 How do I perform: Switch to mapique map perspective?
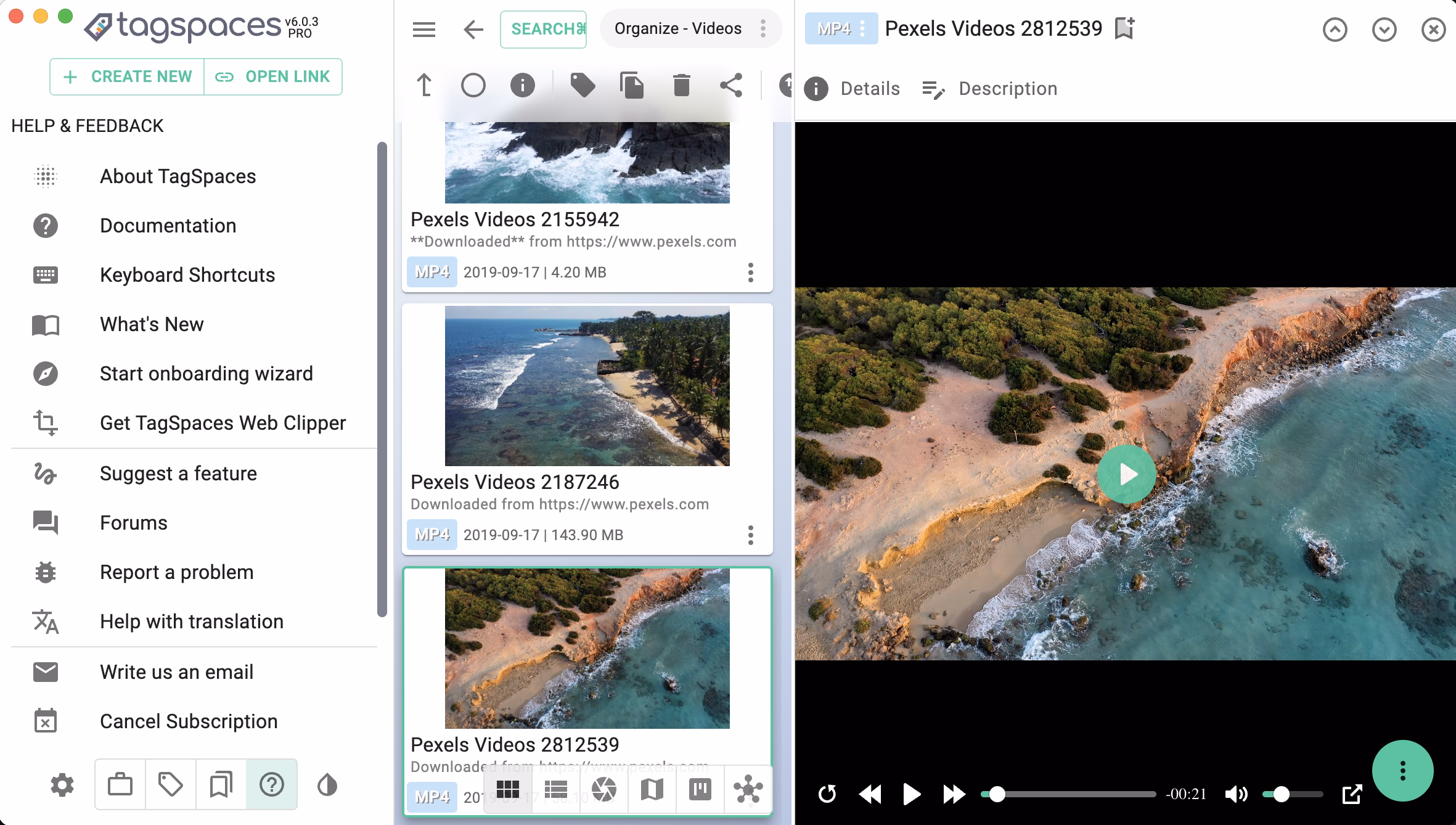[652, 790]
